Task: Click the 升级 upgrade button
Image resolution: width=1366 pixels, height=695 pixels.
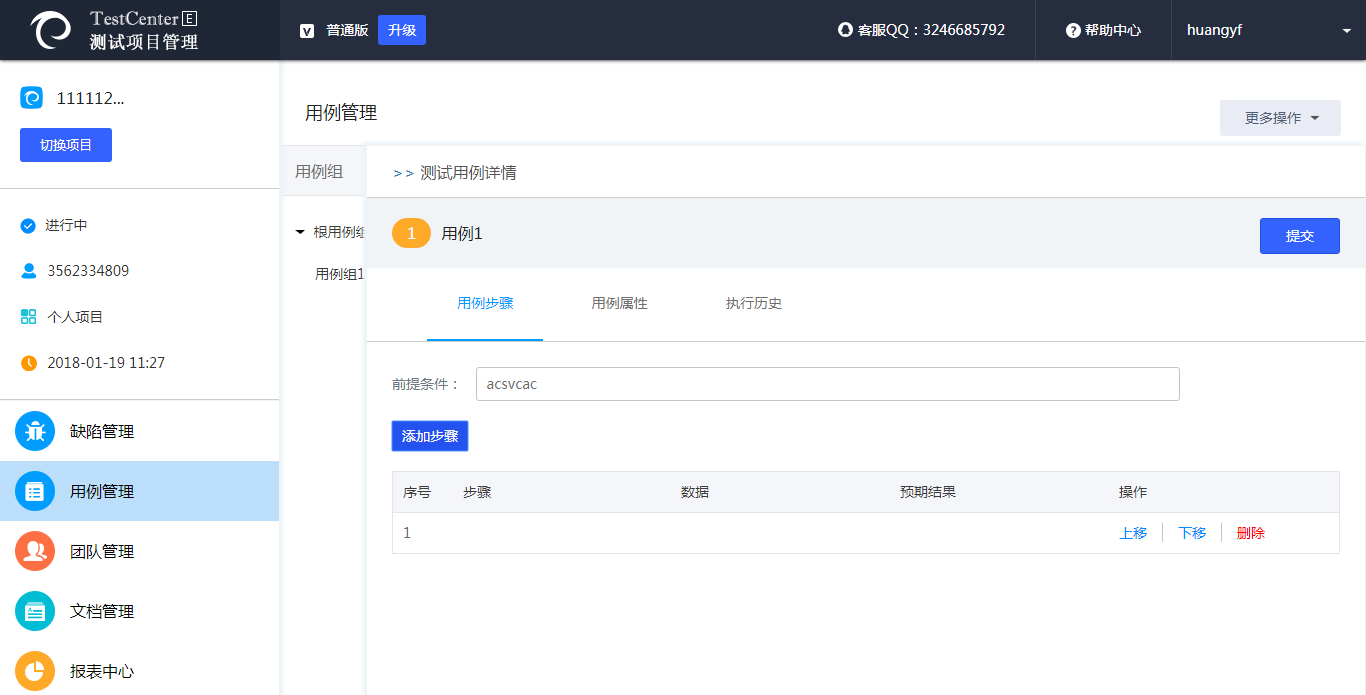Action: point(402,30)
